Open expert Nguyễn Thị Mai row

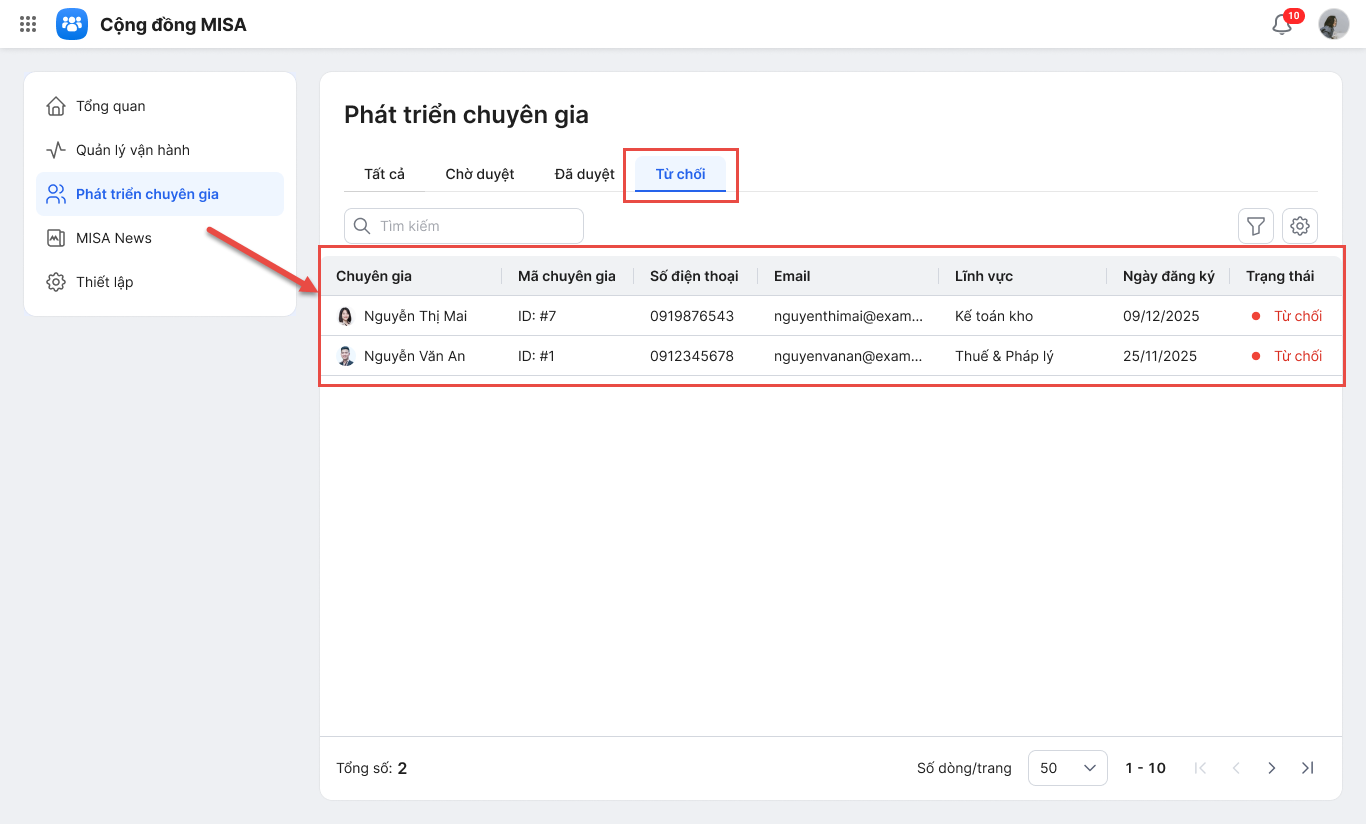click(x=415, y=316)
